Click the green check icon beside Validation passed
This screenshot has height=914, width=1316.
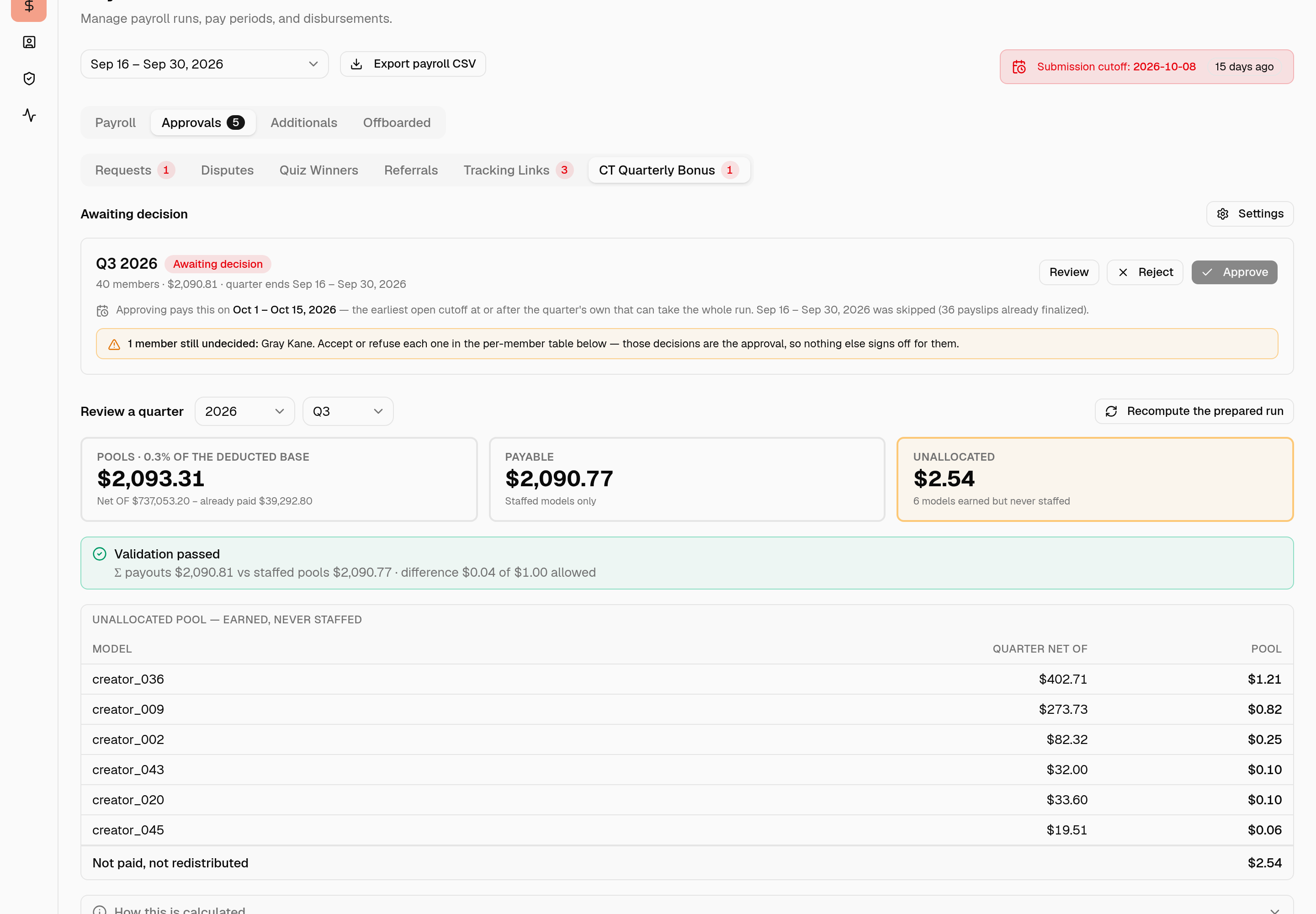pyautogui.click(x=100, y=554)
